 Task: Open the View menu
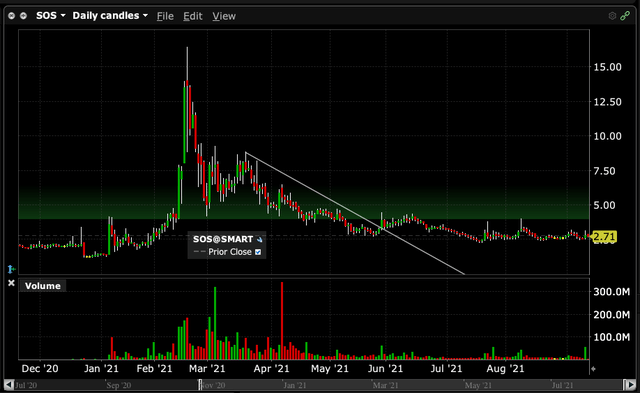pyautogui.click(x=224, y=16)
